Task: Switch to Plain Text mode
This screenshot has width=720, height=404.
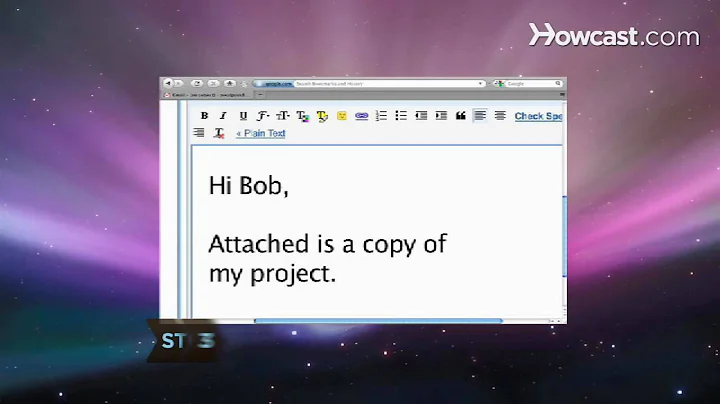Action: tap(261, 133)
